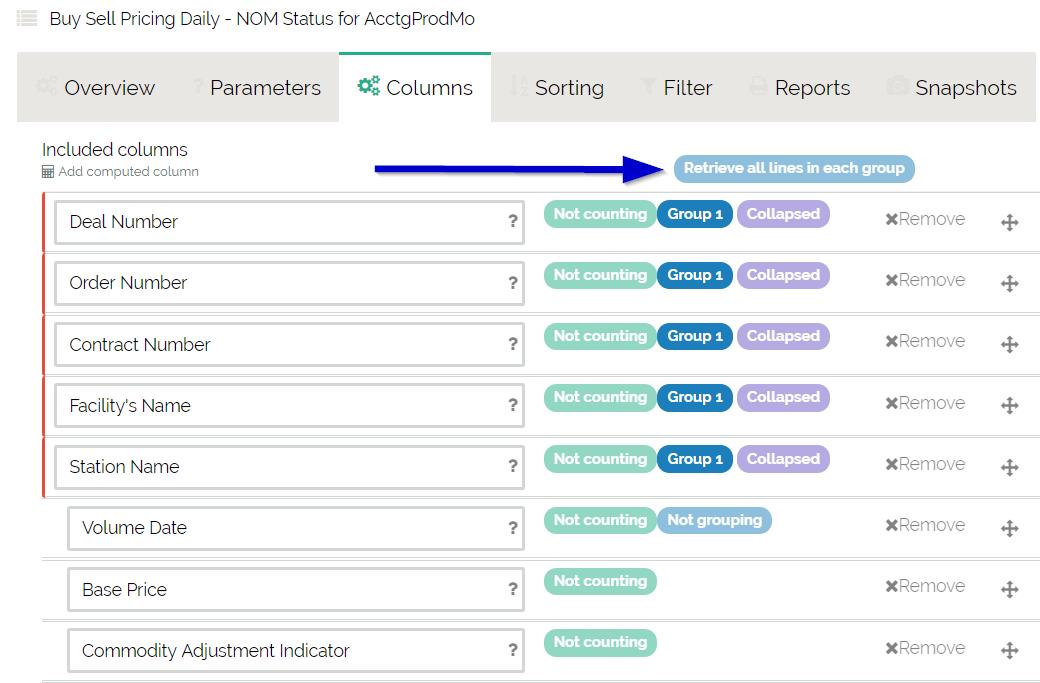Toggle 'Retrieve all lines in each group' badge
1040x683 pixels.
pos(793,168)
